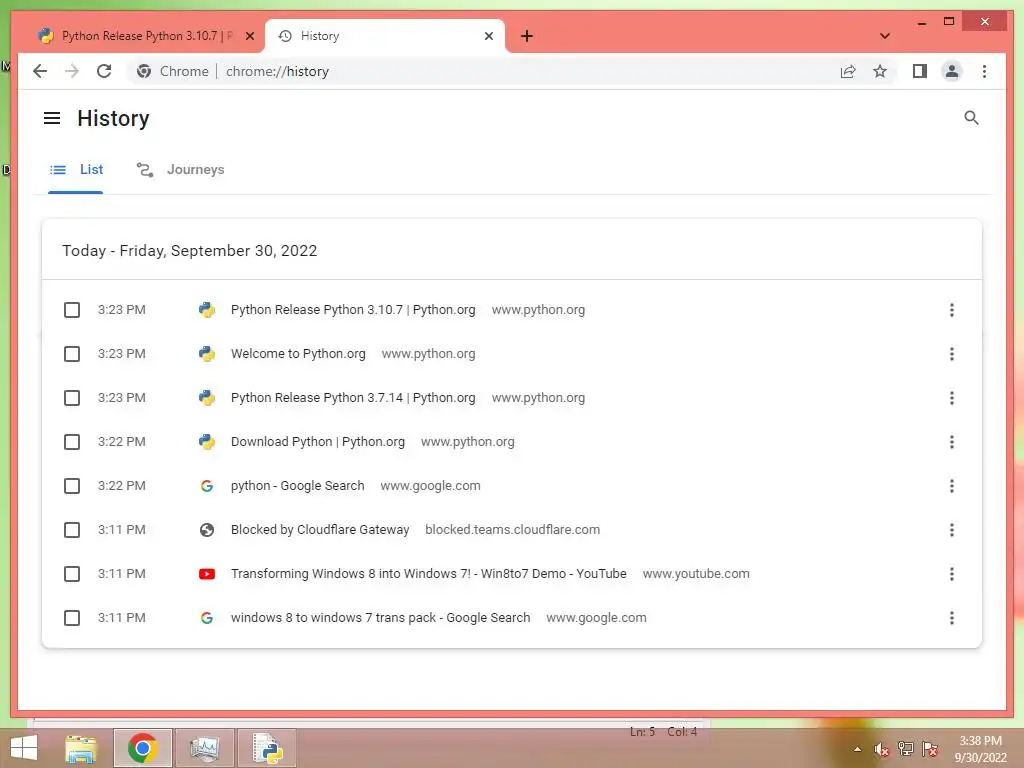Search history with magnifier icon
This screenshot has width=1024, height=768.
pyautogui.click(x=971, y=118)
